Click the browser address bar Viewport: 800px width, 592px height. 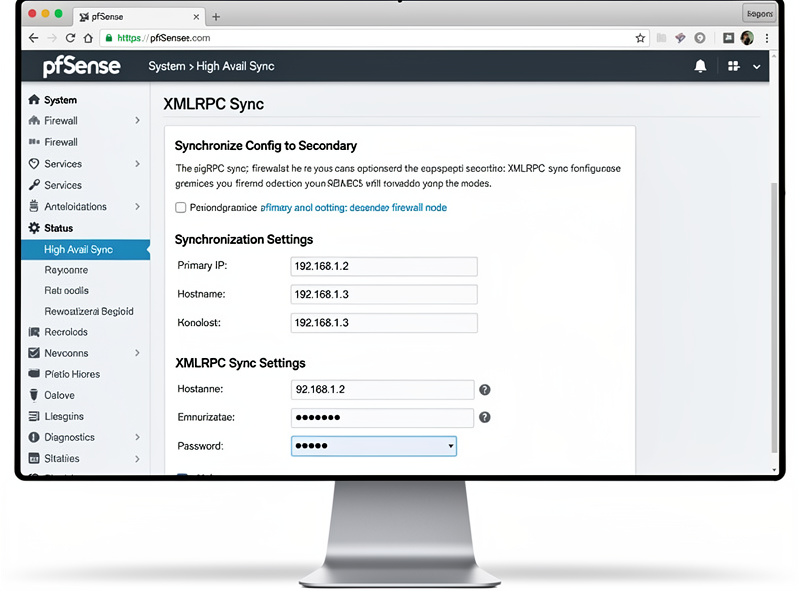click(374, 38)
